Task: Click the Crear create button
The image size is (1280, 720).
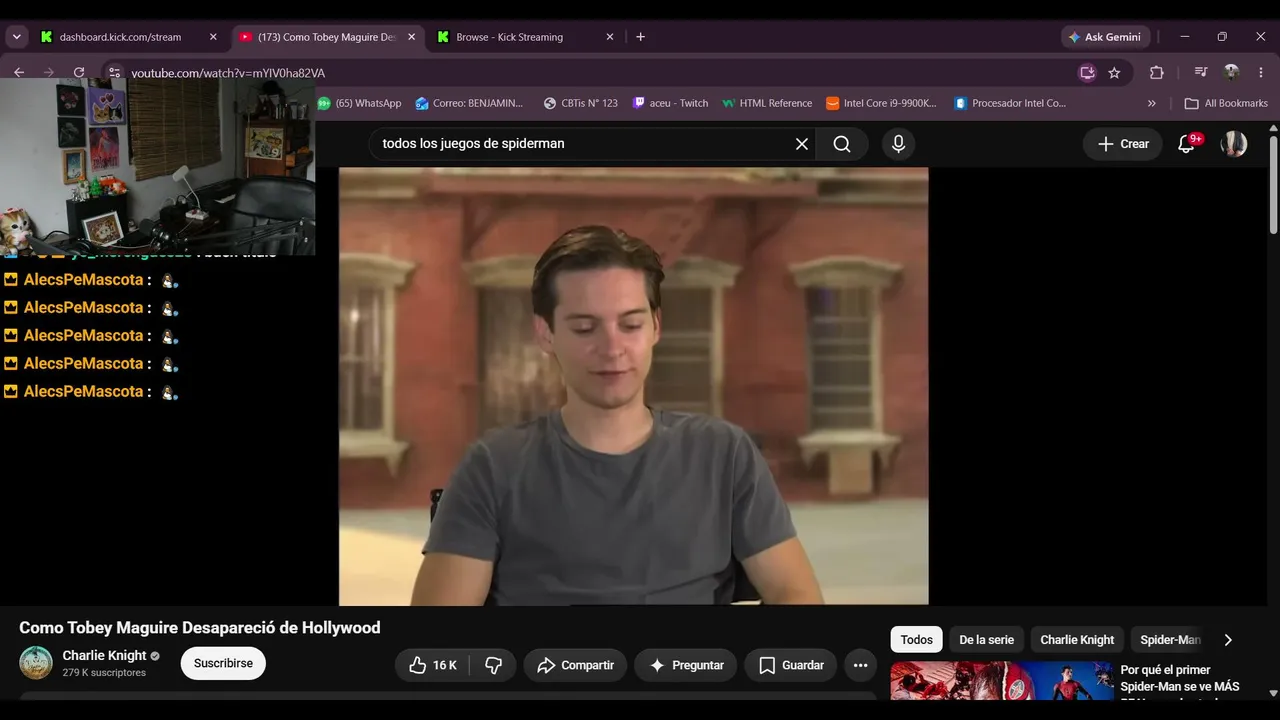Action: 1123,144
